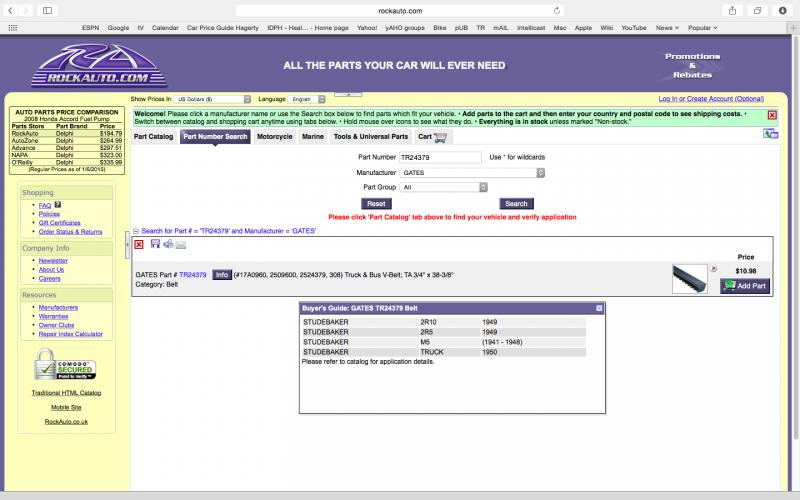Click the Part Number input field
Viewport: 800px width, 500px height.
coord(440,157)
